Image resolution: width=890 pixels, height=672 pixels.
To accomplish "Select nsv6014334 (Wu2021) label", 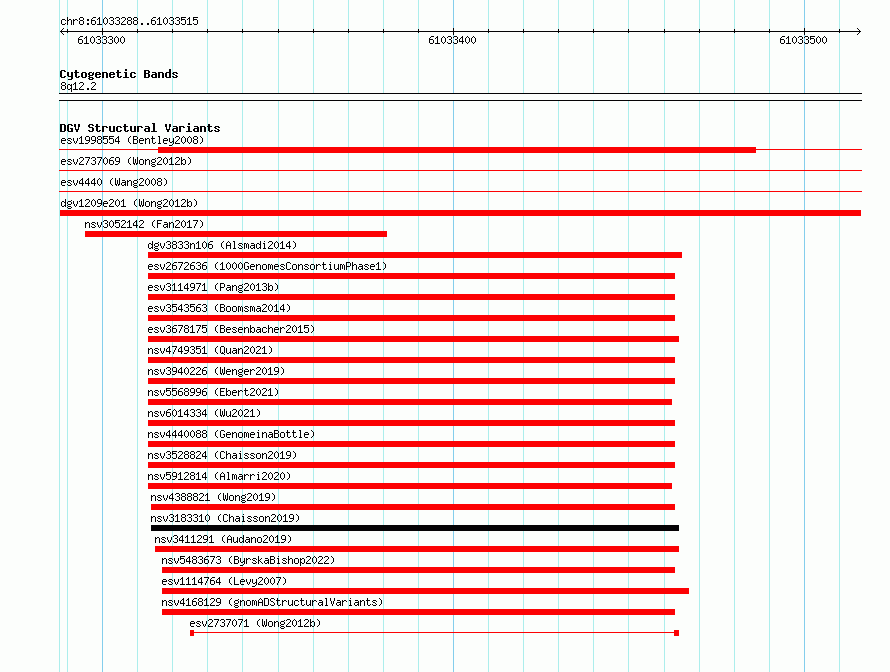I will pyautogui.click(x=204, y=413).
